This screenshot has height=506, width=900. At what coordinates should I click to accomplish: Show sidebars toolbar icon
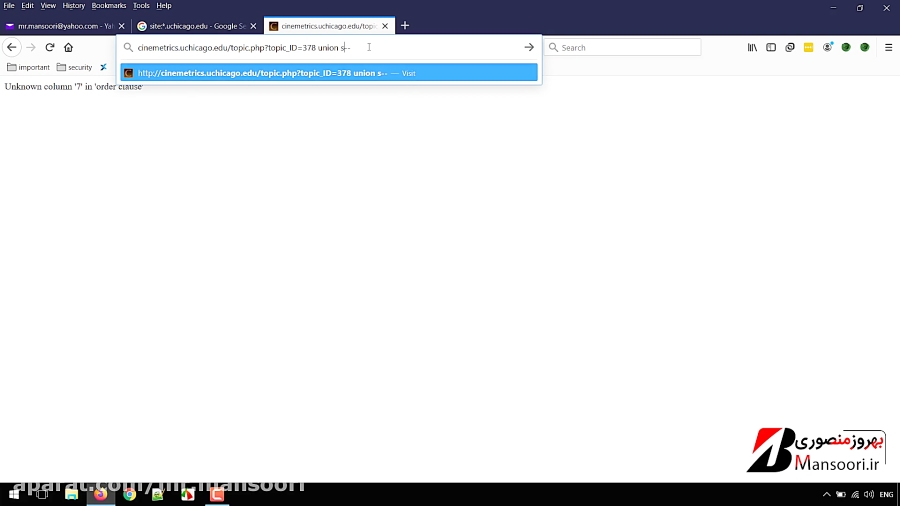tap(771, 48)
